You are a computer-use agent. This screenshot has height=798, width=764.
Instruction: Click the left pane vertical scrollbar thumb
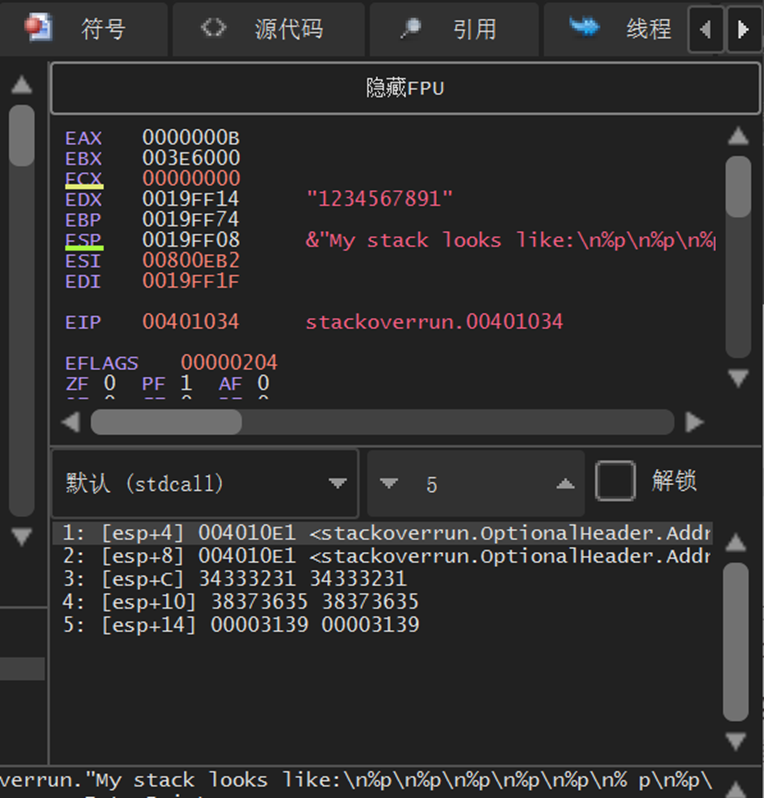pyautogui.click(x=21, y=135)
